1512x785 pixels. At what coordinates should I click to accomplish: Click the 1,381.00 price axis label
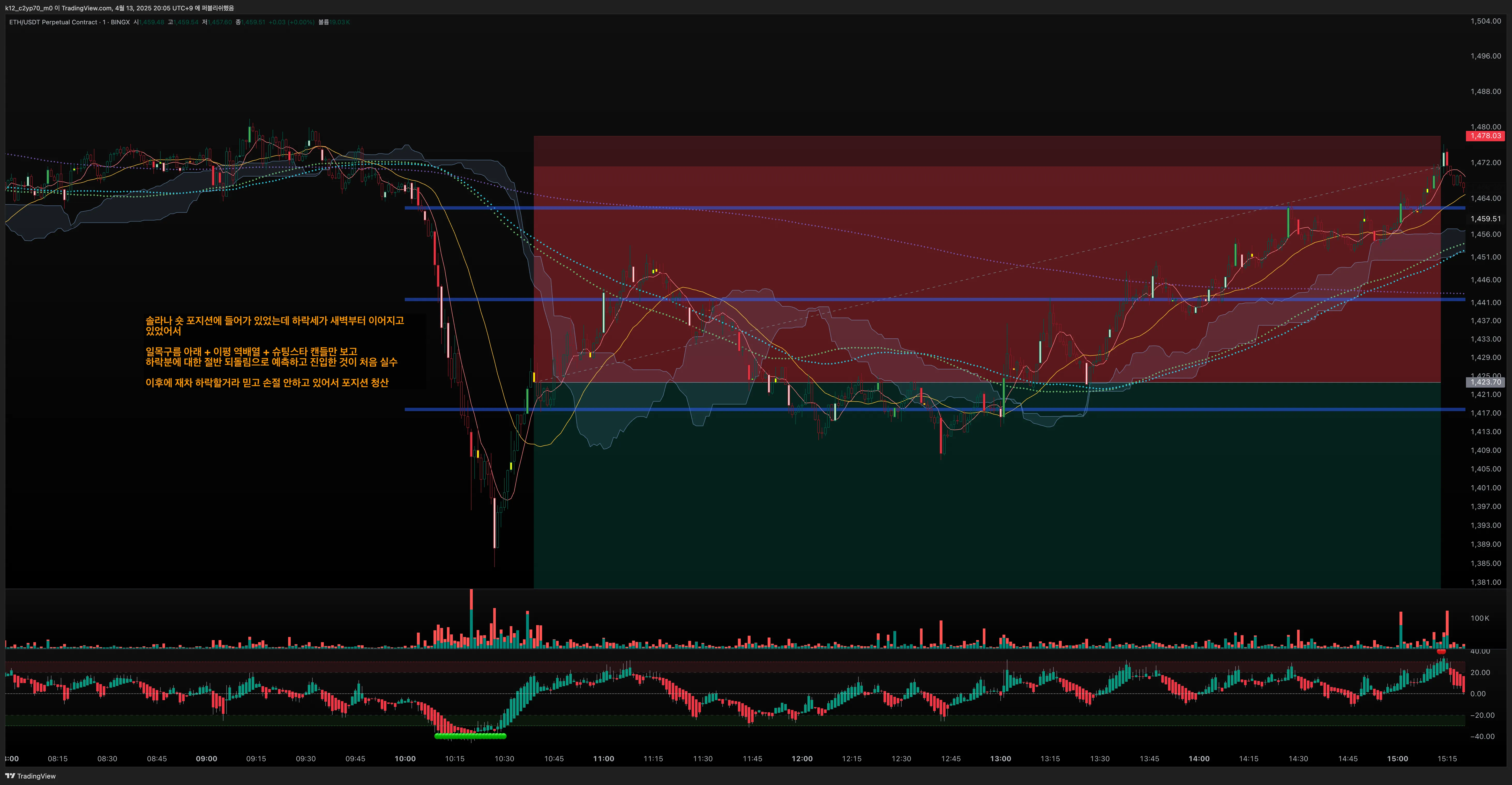pyautogui.click(x=1485, y=582)
